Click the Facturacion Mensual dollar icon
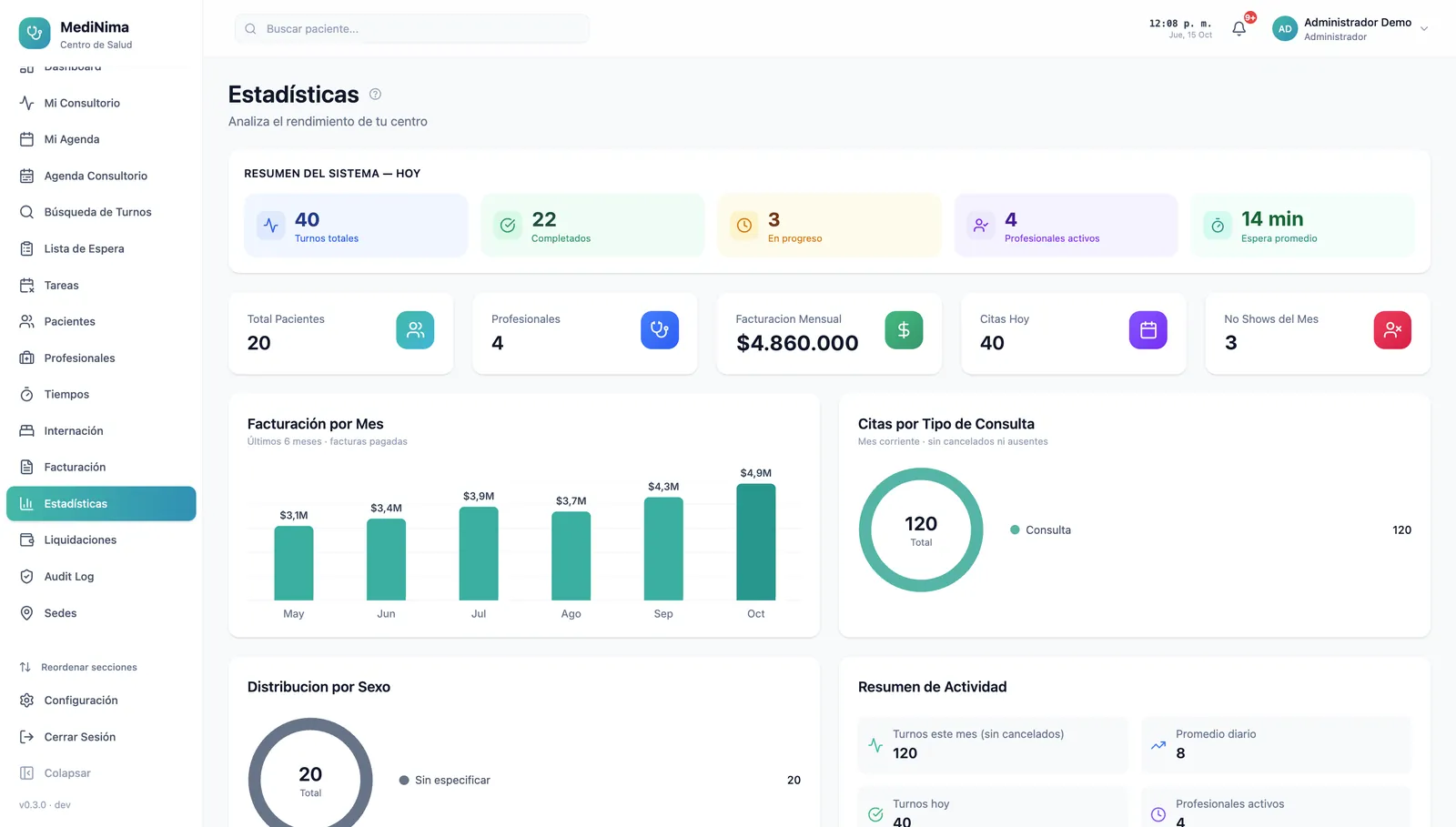Image resolution: width=1456 pixels, height=827 pixels. [x=904, y=330]
